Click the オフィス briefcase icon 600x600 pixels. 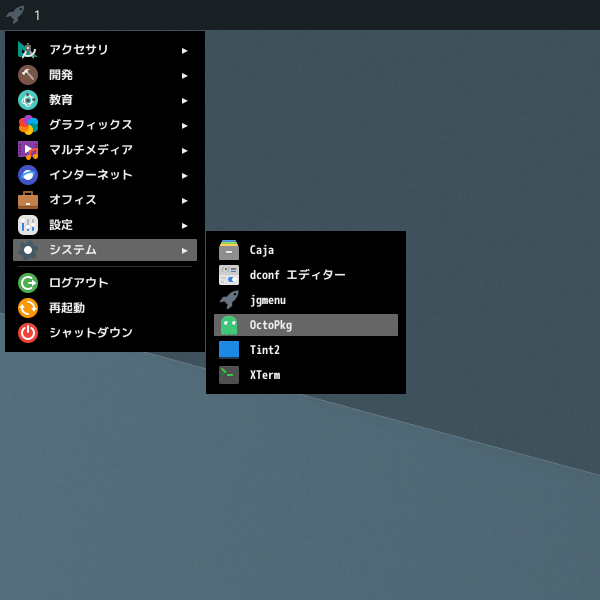(28, 200)
